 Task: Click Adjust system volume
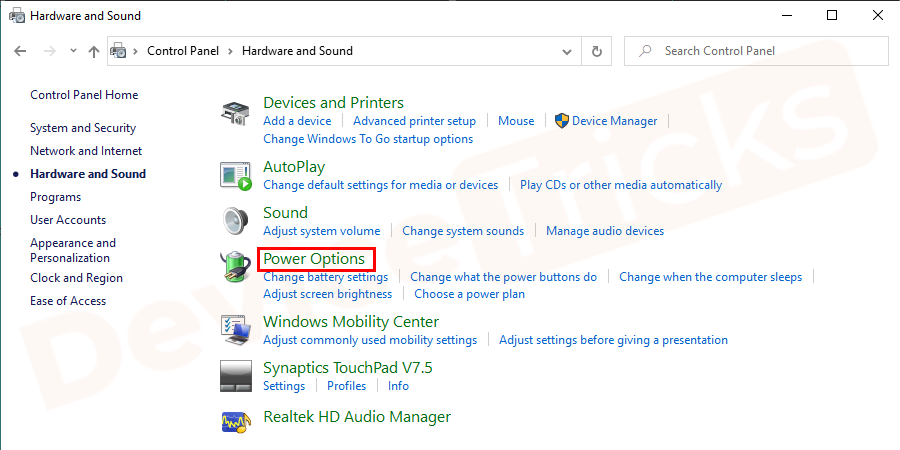tap(321, 231)
